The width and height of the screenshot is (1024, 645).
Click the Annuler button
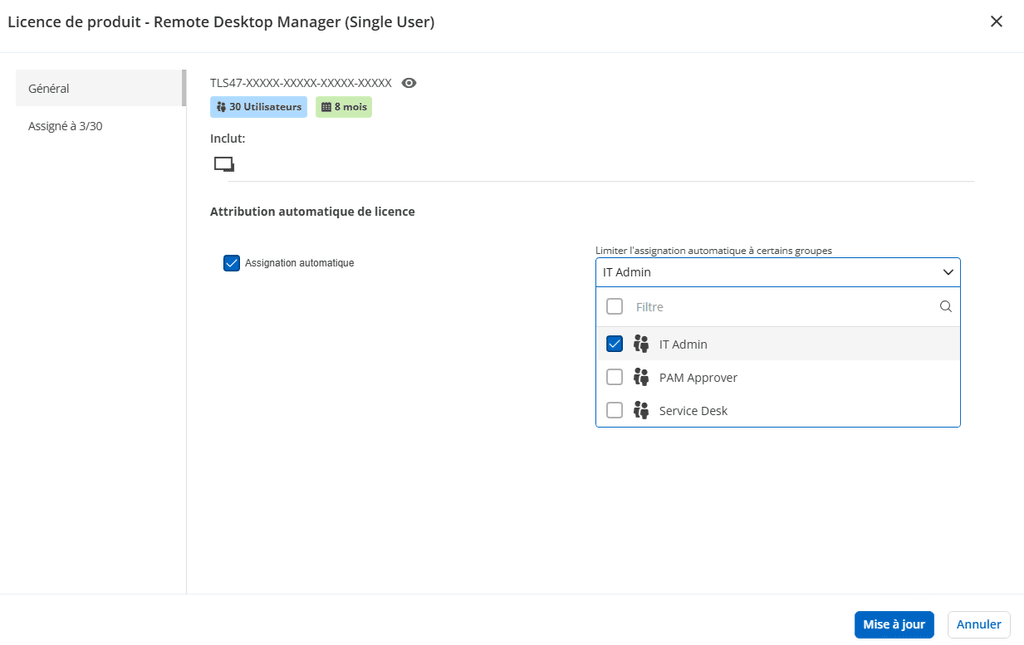978,624
